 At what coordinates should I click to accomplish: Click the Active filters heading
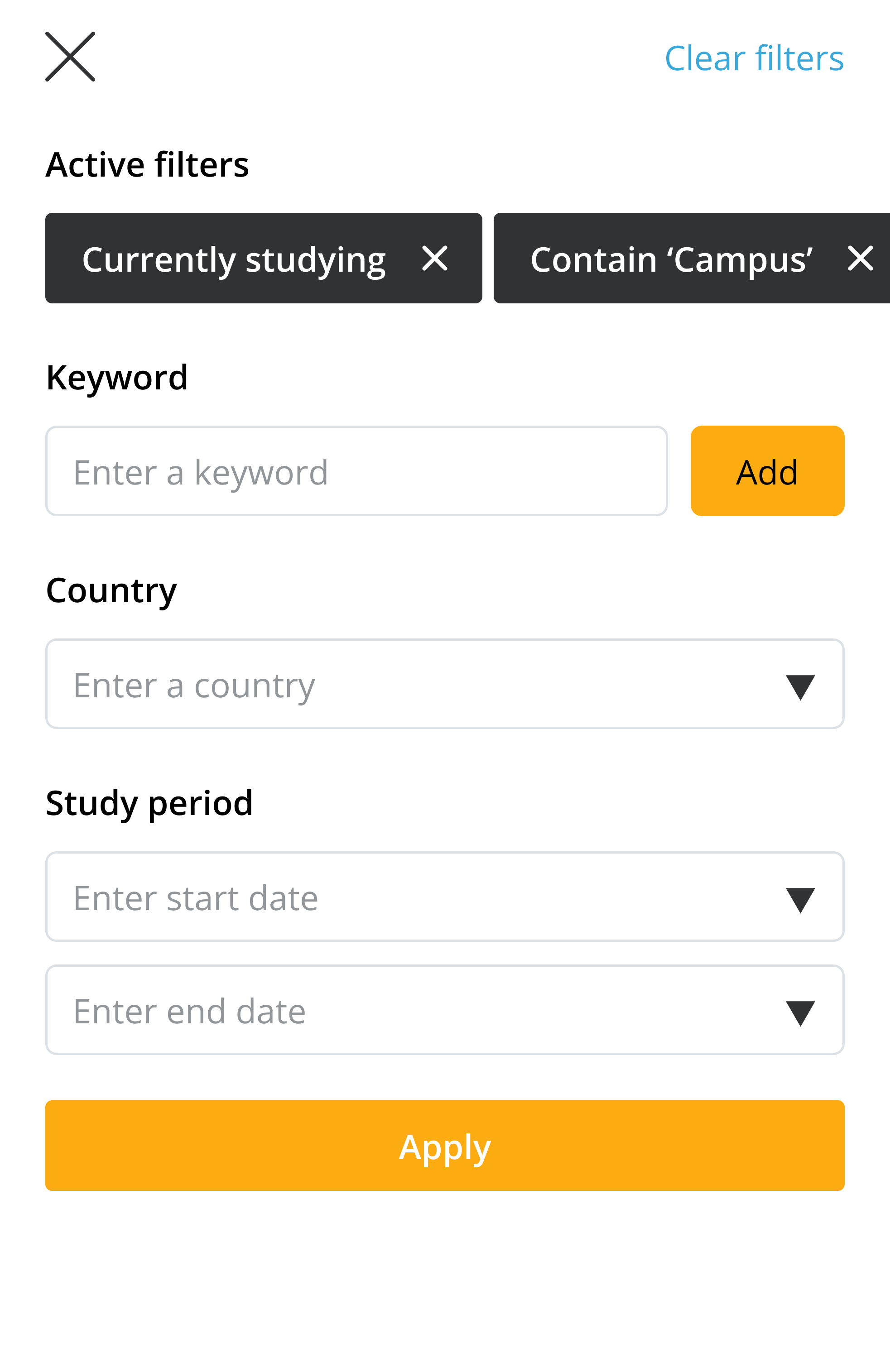(x=147, y=165)
